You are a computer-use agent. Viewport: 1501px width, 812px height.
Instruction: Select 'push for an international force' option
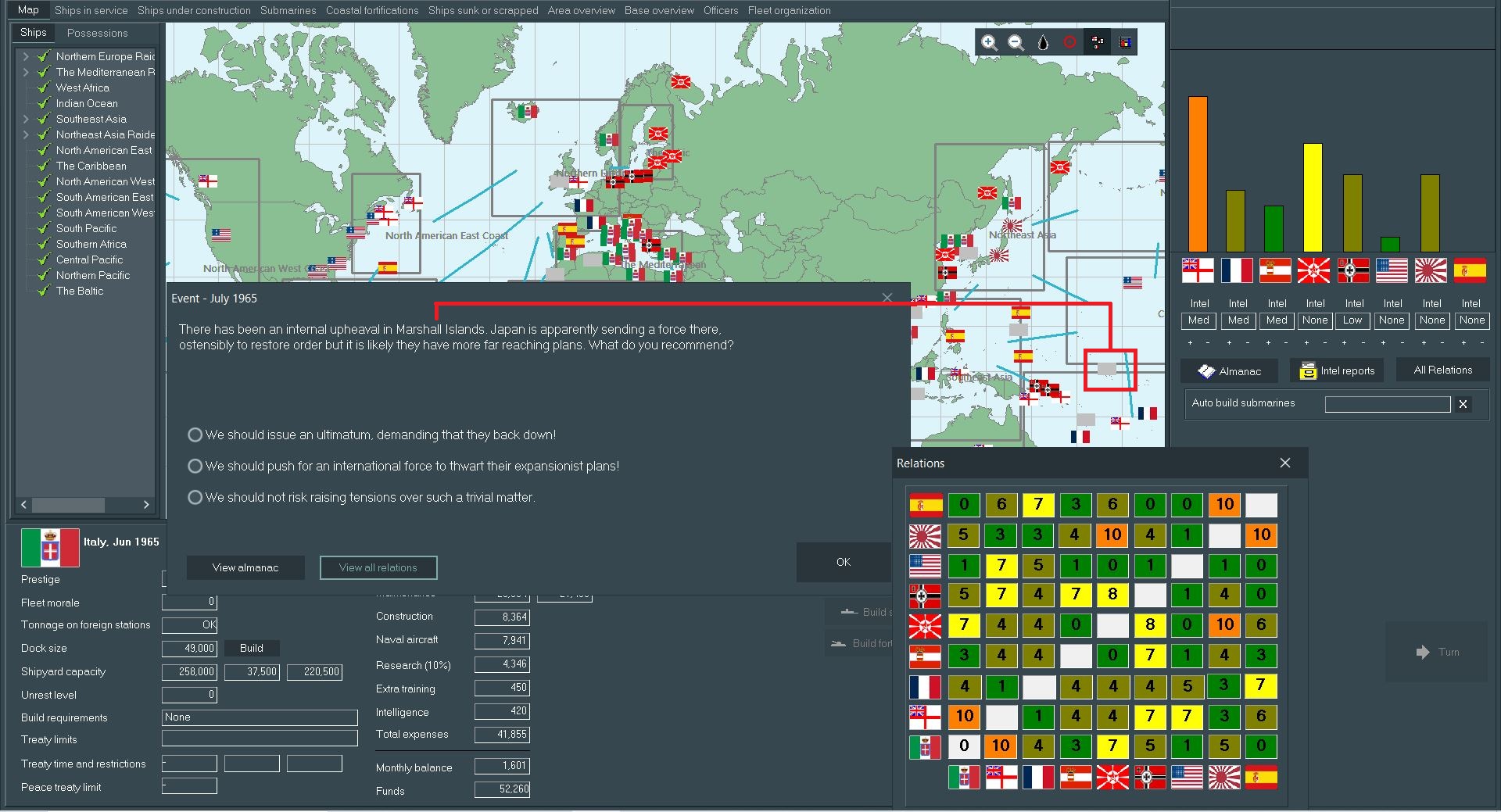pyautogui.click(x=195, y=466)
